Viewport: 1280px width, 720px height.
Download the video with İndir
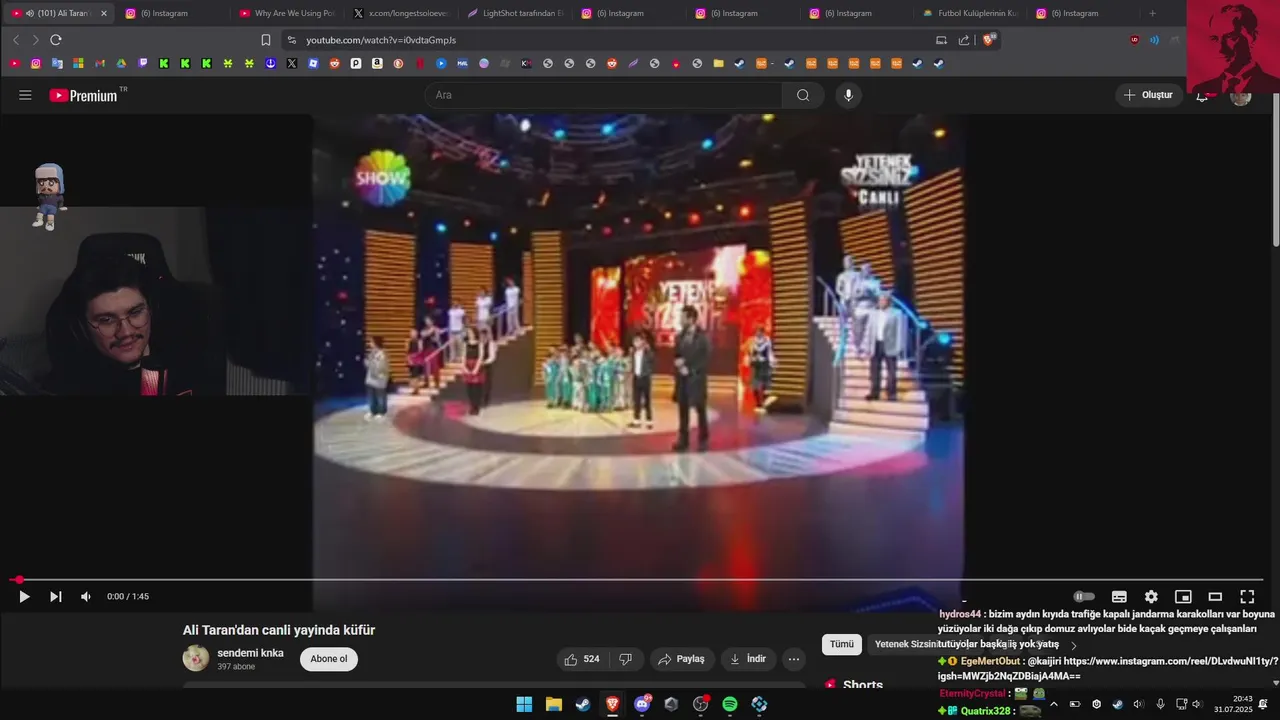748,659
